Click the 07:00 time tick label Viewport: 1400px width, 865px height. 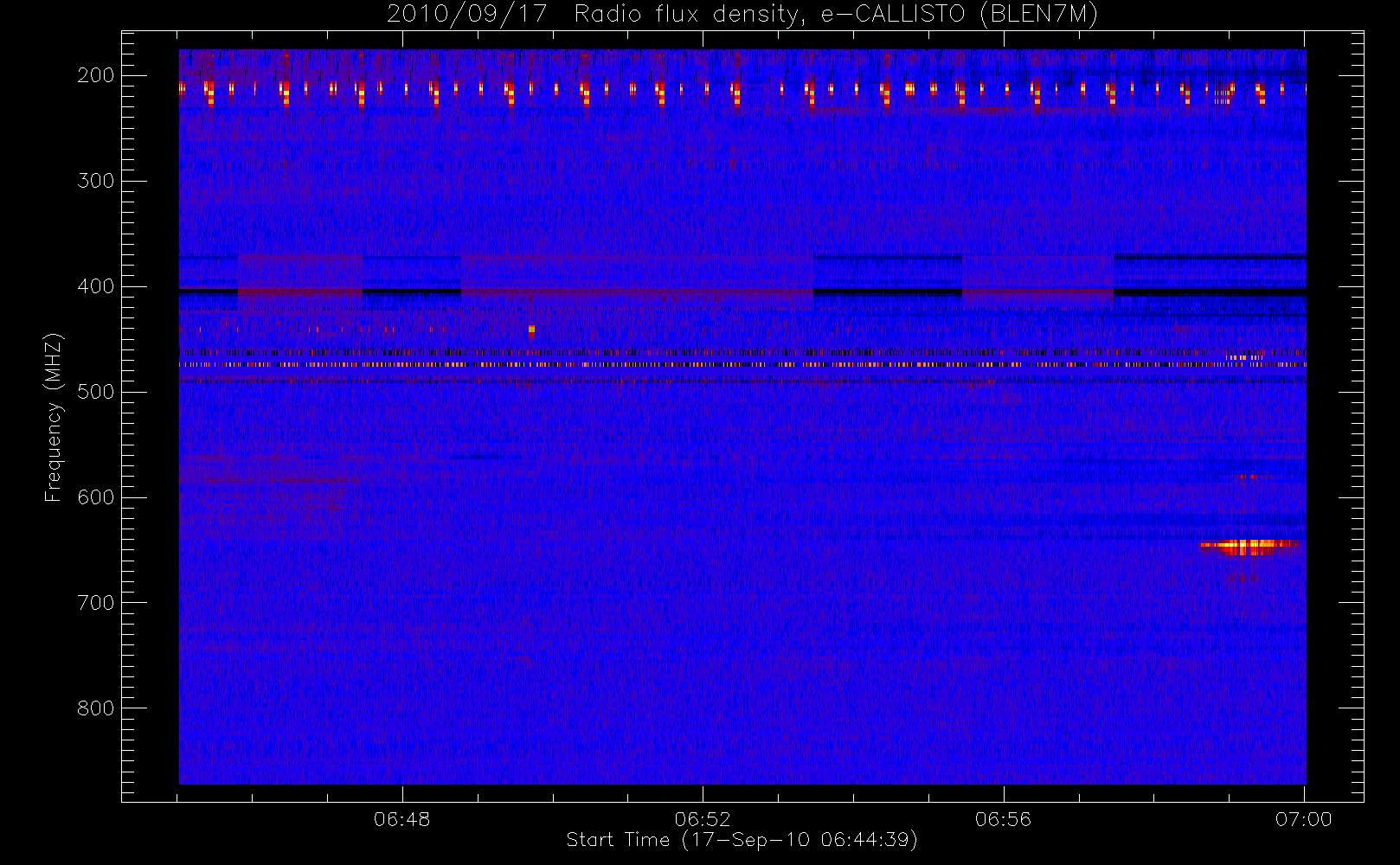pyautogui.click(x=1304, y=819)
